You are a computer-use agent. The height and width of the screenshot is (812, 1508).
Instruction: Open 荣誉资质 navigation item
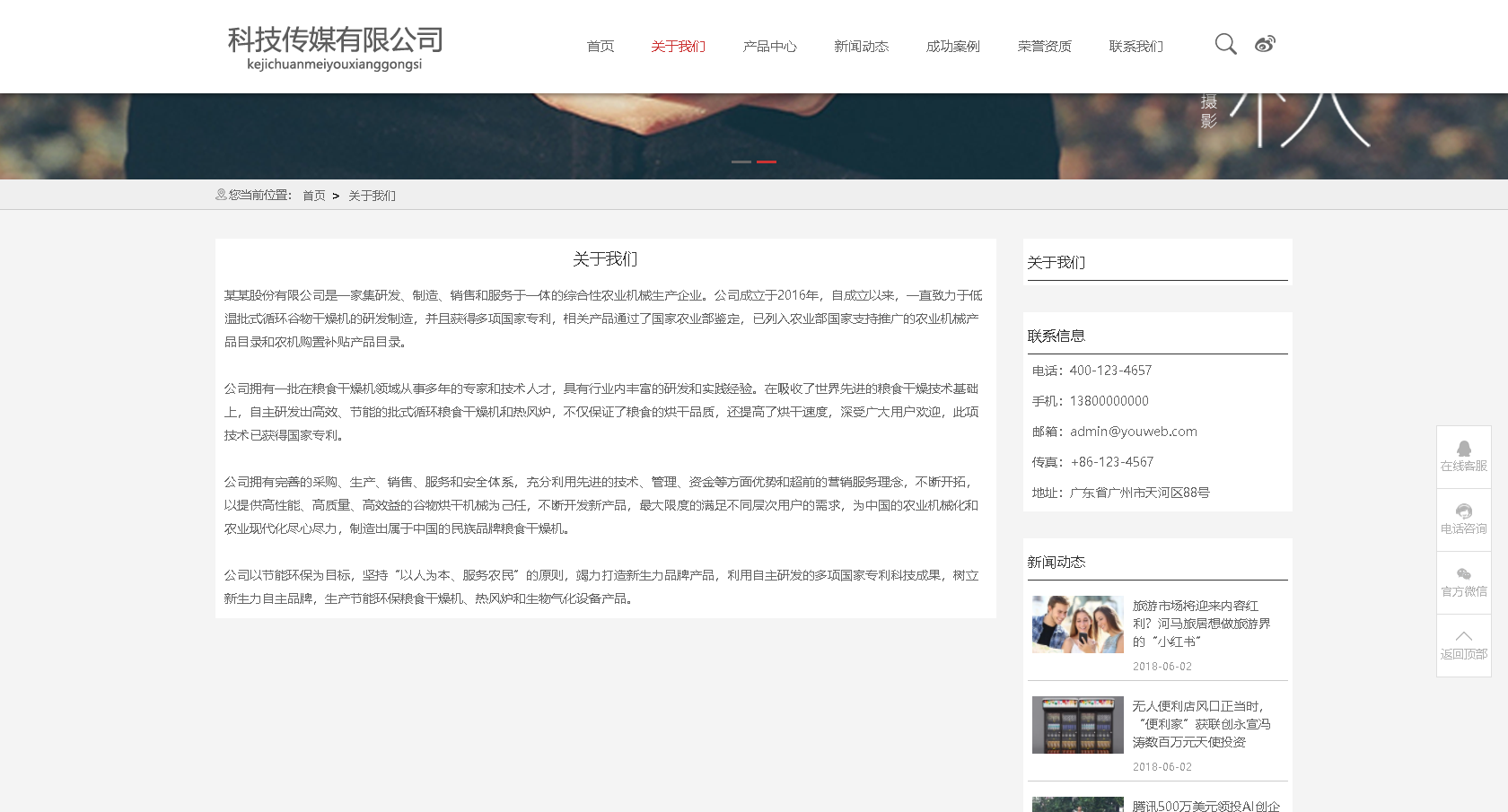point(1045,47)
